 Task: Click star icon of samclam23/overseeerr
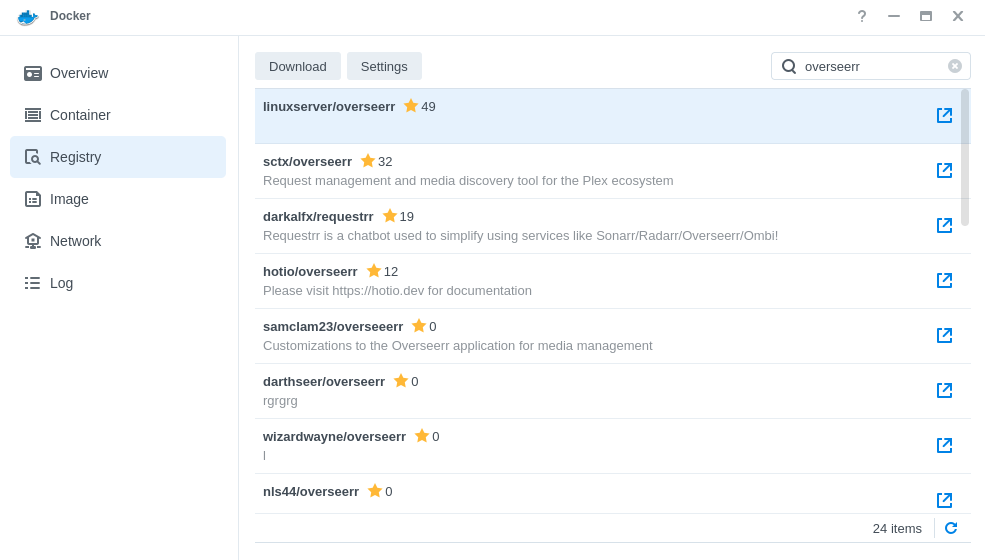pos(419,326)
